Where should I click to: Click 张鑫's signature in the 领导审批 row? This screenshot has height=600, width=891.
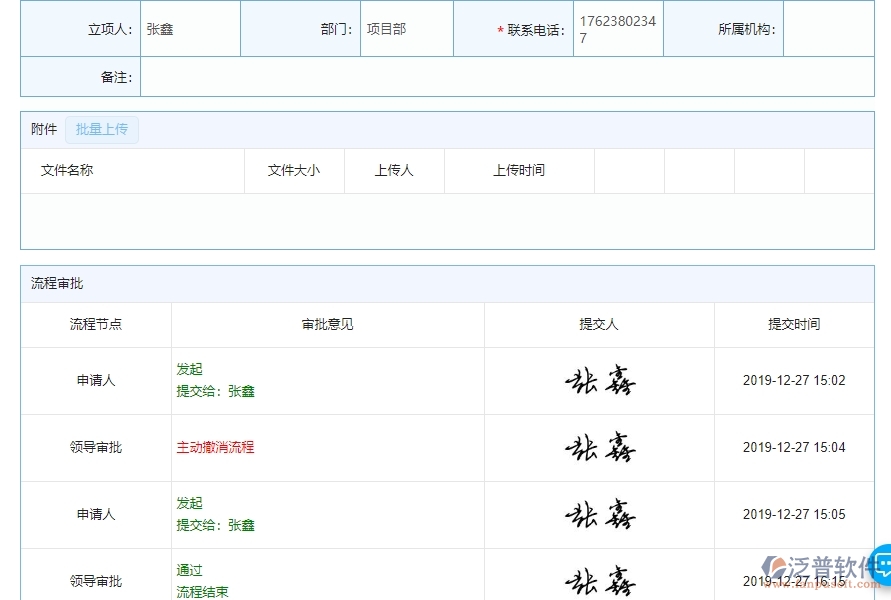pos(600,447)
